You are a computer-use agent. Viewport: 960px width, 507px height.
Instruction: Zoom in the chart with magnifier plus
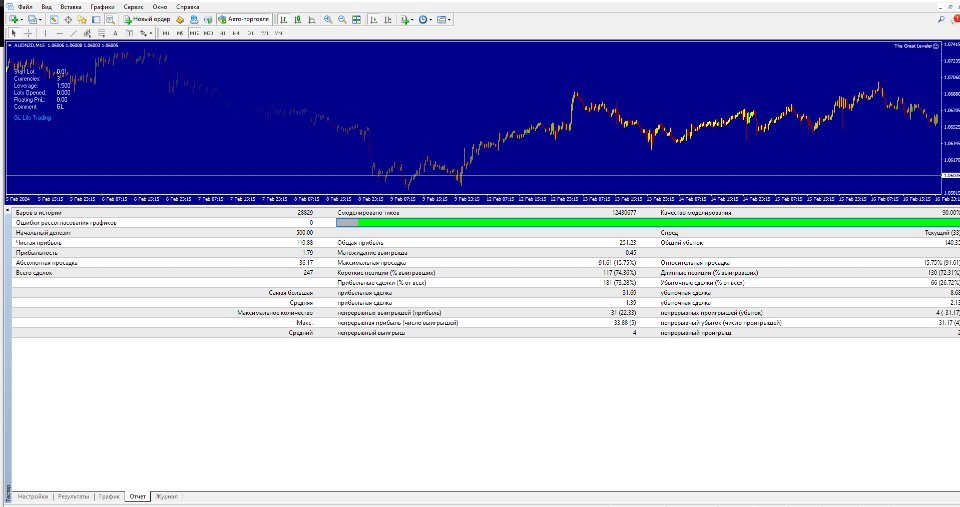[328, 20]
